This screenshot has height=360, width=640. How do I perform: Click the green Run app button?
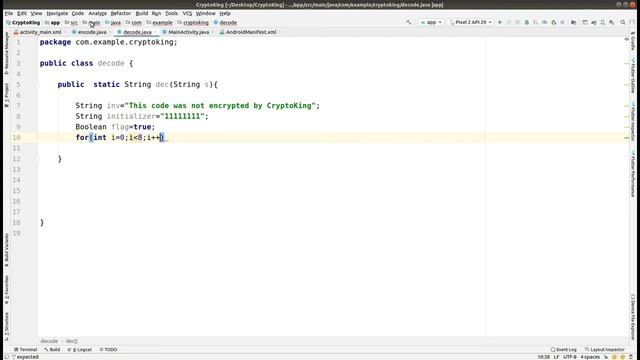click(x=500, y=22)
